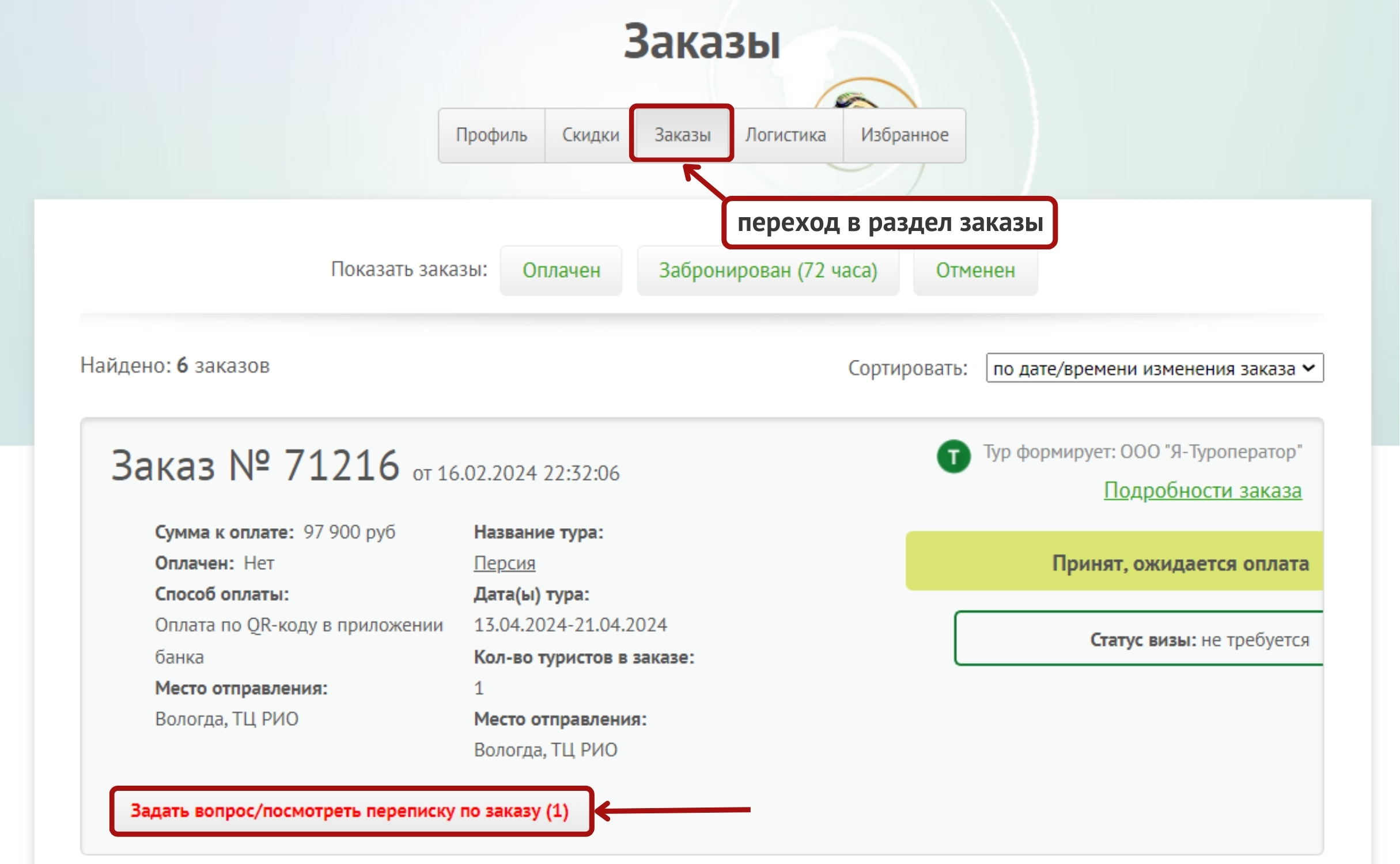Go to the Логистика tab

click(785, 135)
